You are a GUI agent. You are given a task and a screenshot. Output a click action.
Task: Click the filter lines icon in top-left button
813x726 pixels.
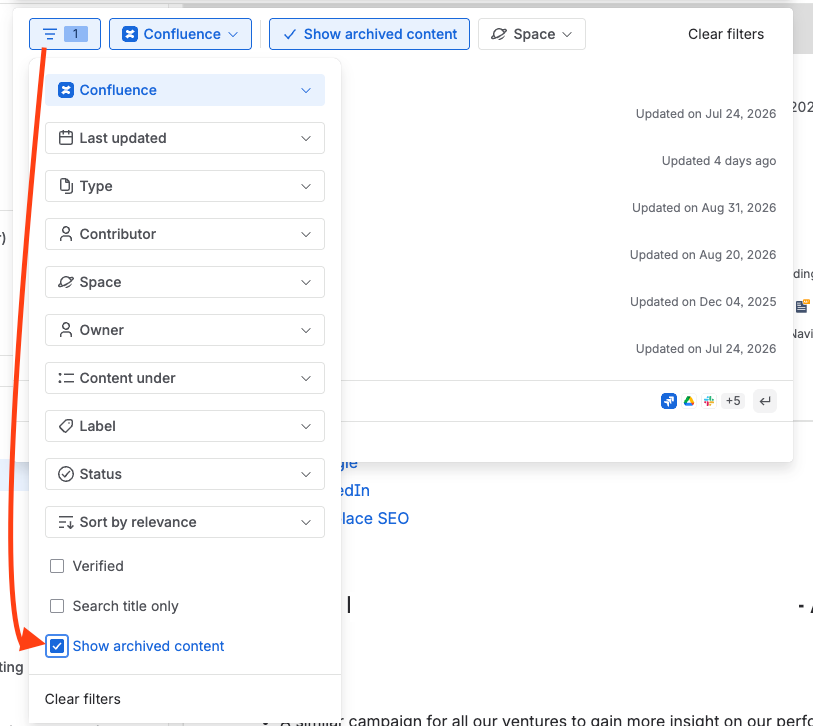click(x=50, y=34)
